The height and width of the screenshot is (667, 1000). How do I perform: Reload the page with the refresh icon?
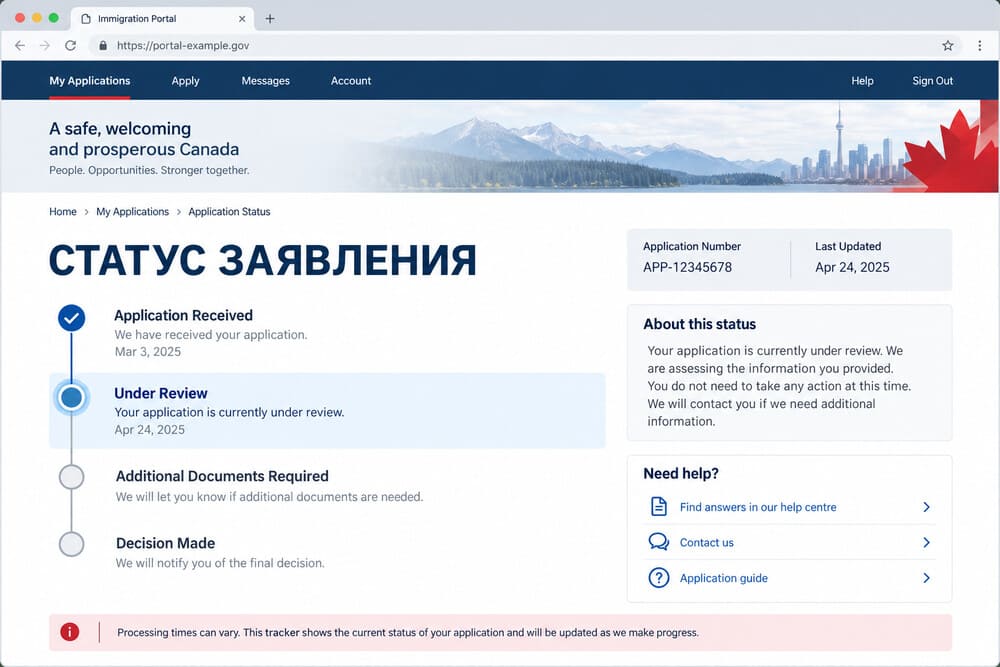[x=71, y=45]
